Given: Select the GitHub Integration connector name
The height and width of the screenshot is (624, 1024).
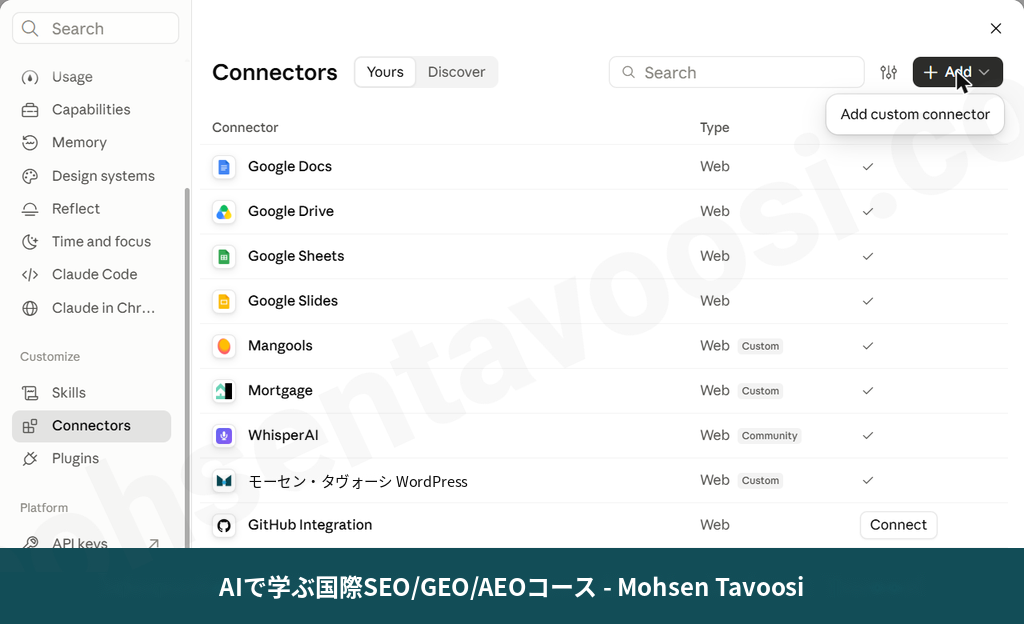Looking at the screenshot, I should coord(310,525).
